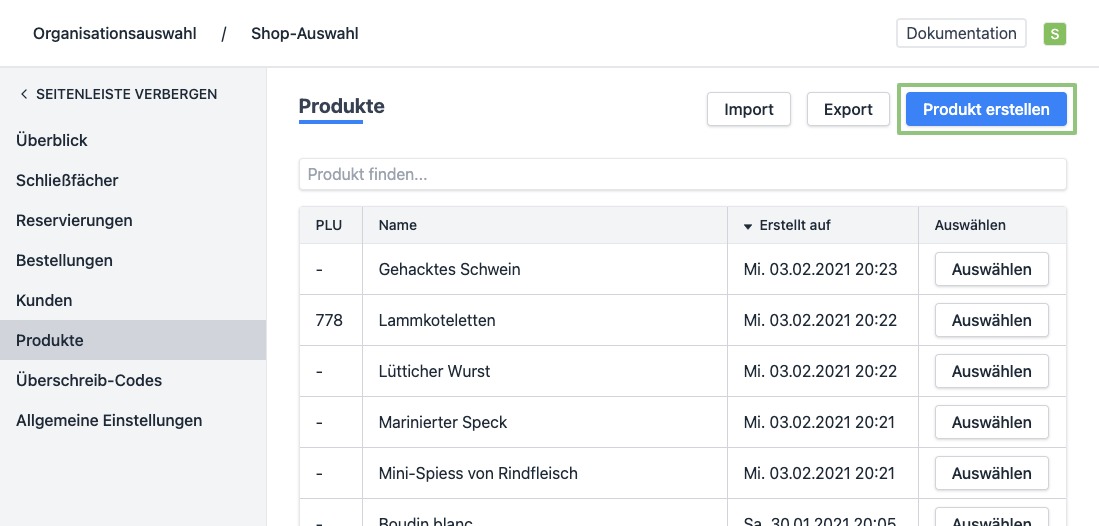The height and width of the screenshot is (526, 1099).
Task: Open the Dokumentation link
Action: (961, 33)
